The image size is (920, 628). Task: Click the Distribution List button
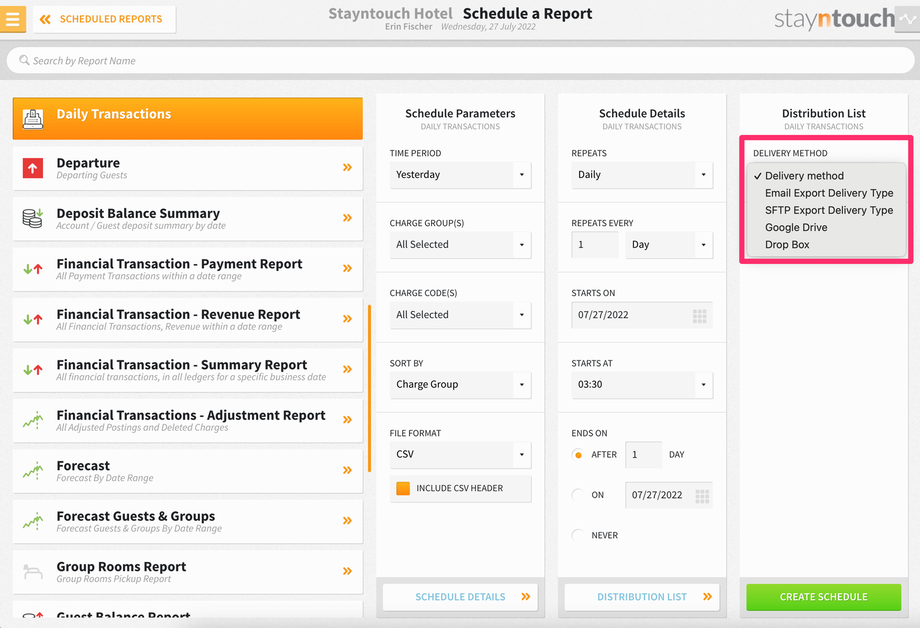tap(642, 597)
